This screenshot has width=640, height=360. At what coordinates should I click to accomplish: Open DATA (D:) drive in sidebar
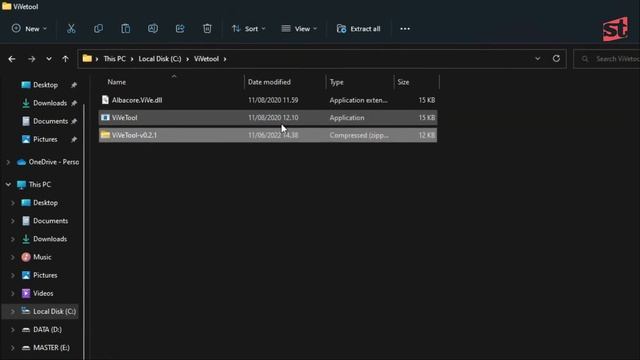(47, 329)
